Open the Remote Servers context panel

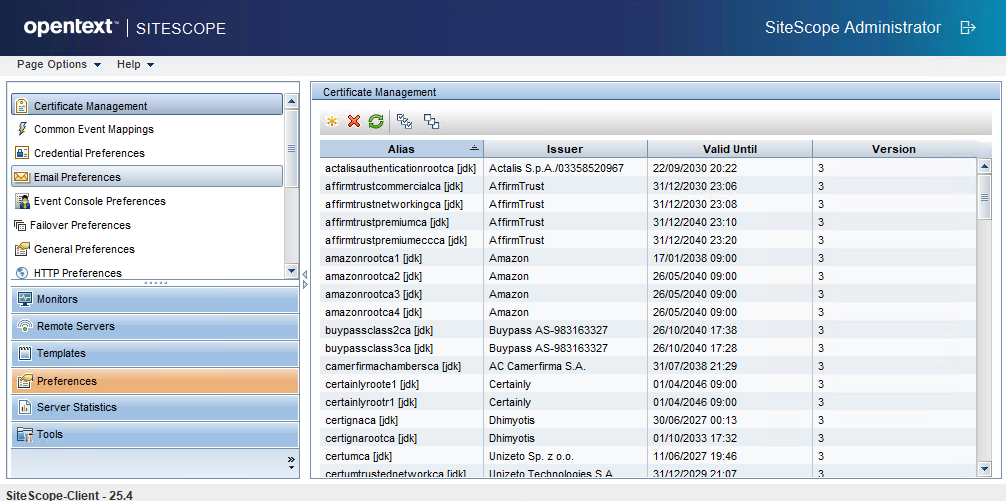(x=155, y=327)
